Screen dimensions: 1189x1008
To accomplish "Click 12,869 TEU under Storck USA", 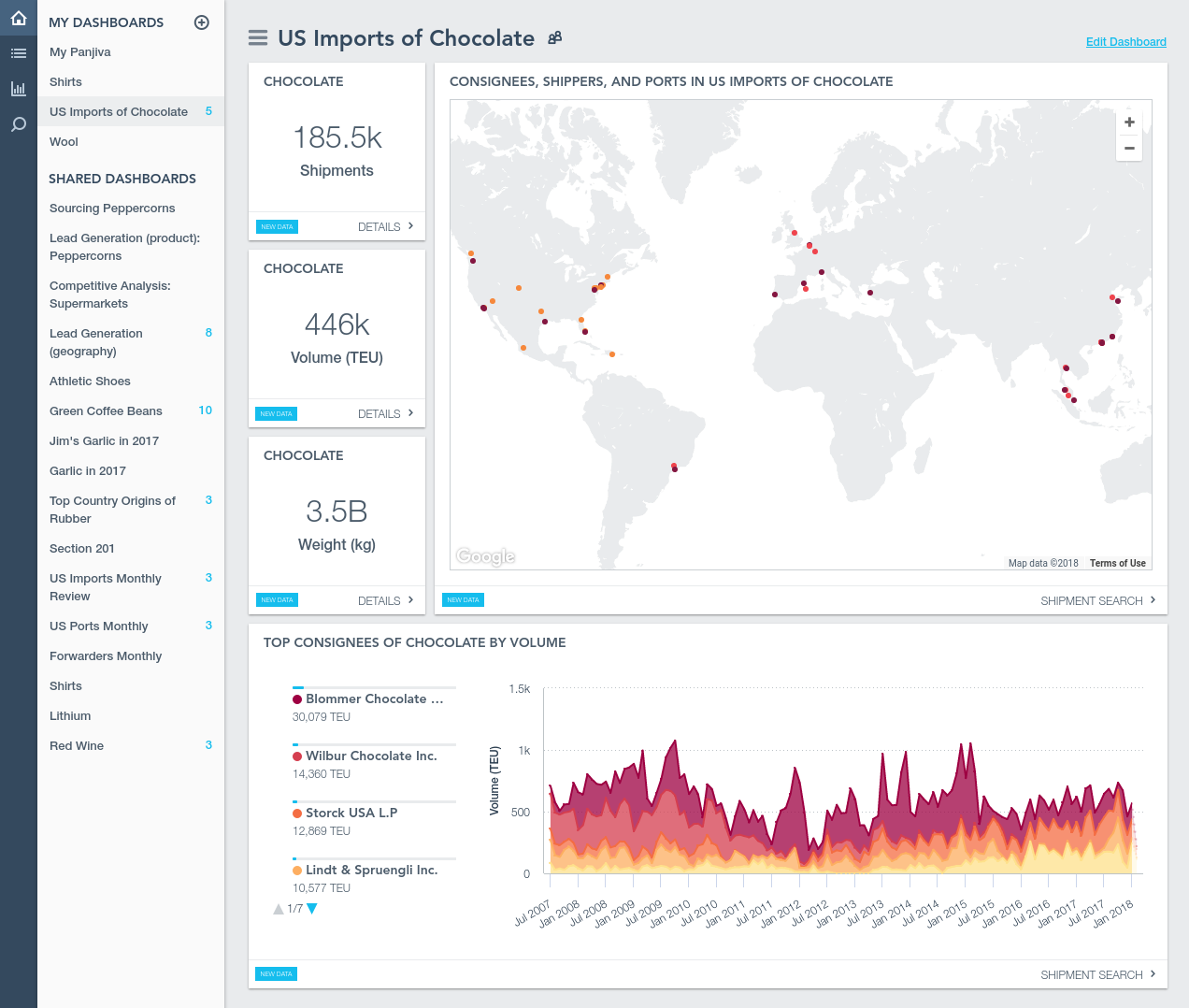I will (322, 831).
